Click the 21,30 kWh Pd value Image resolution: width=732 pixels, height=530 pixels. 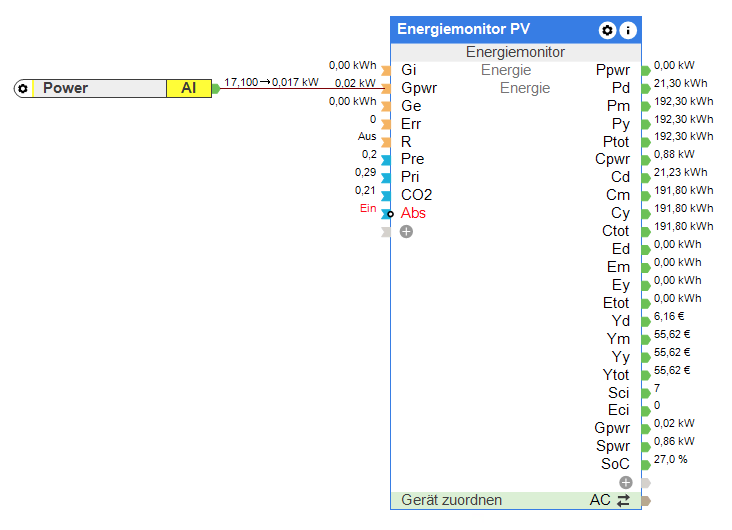[680, 84]
